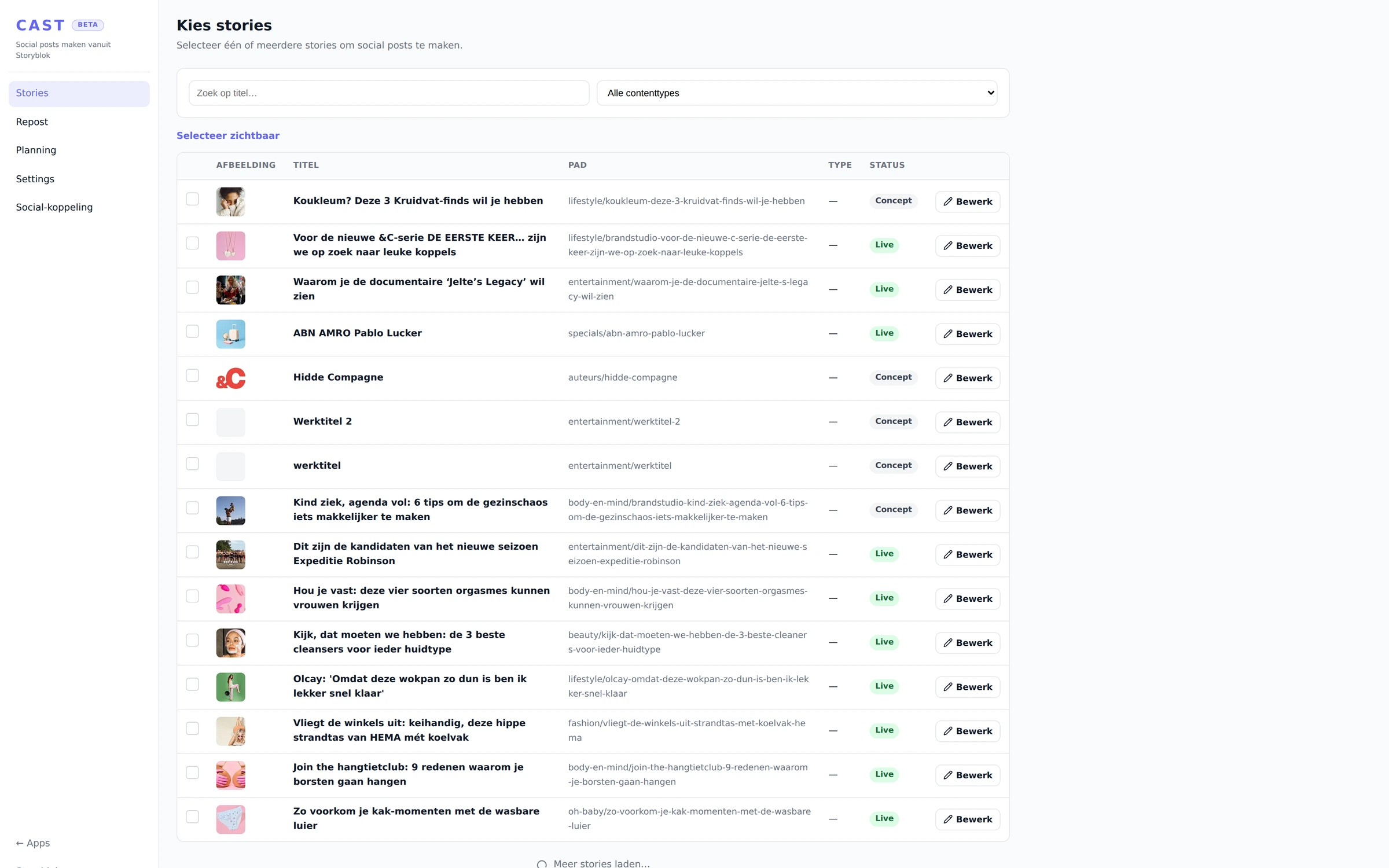Select checkbox for Jelte's Legacy documentary row
Viewport: 1389px width, 868px height.
192,288
